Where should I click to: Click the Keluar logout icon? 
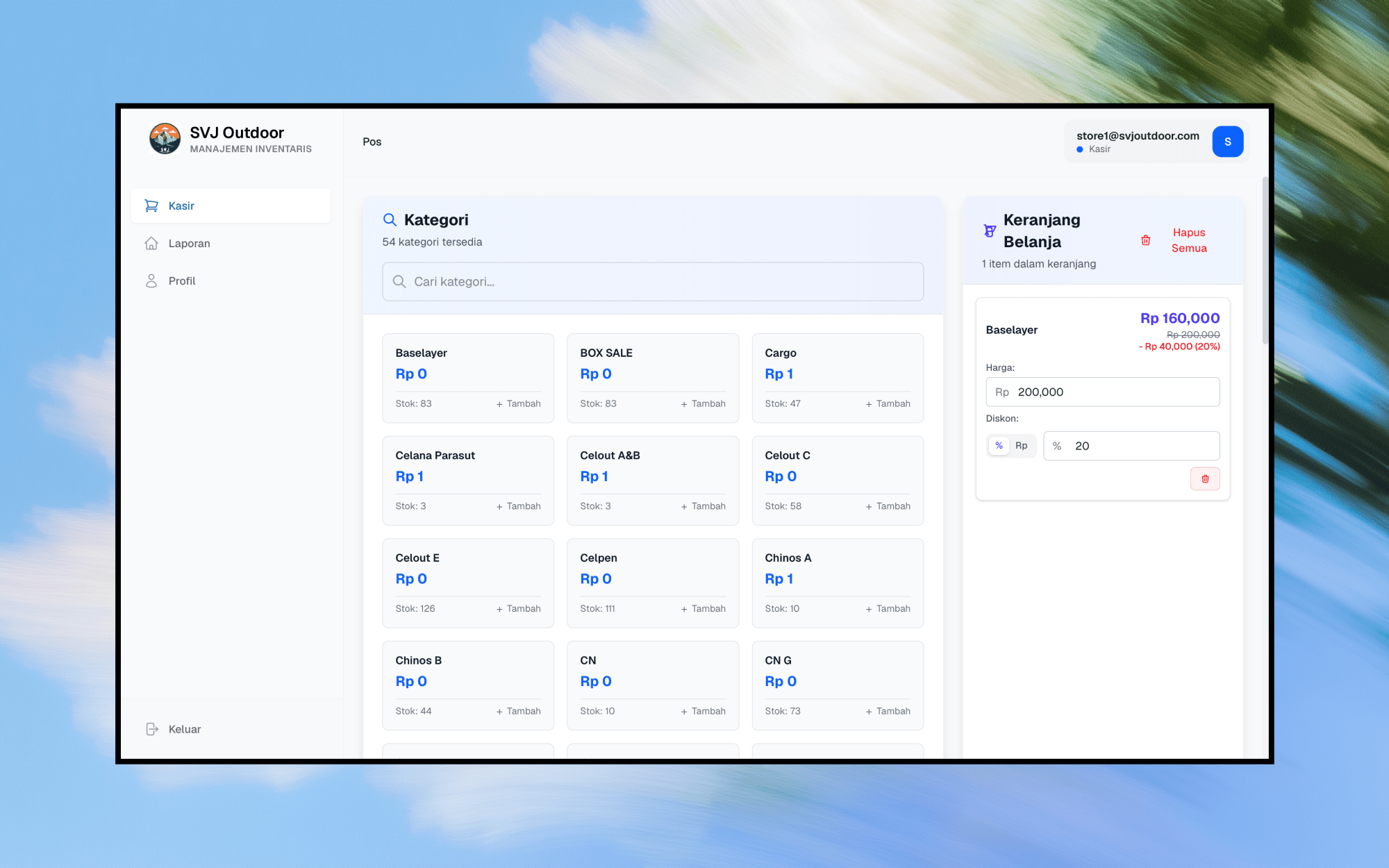(152, 729)
